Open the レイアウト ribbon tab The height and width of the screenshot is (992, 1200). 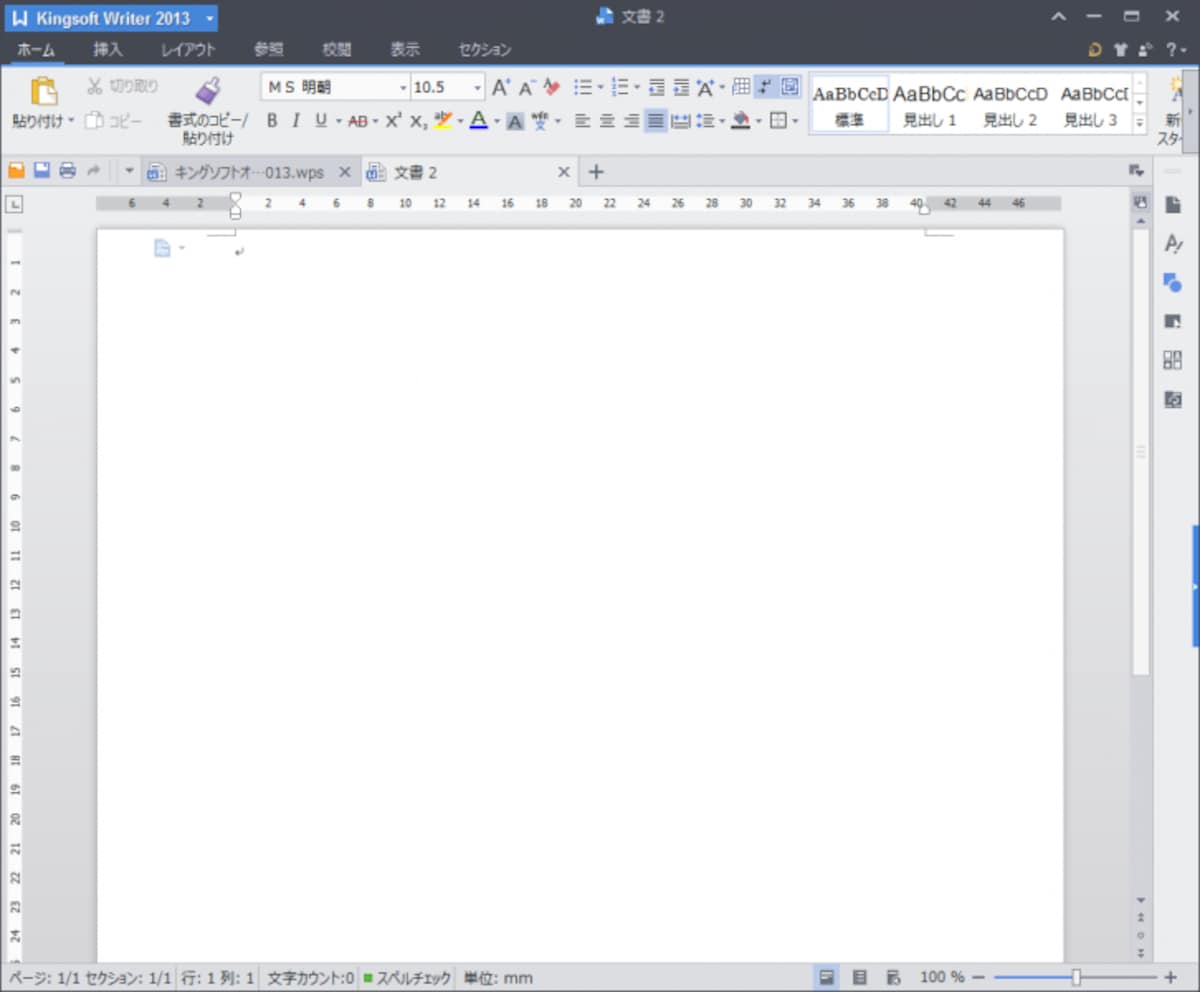click(x=188, y=49)
